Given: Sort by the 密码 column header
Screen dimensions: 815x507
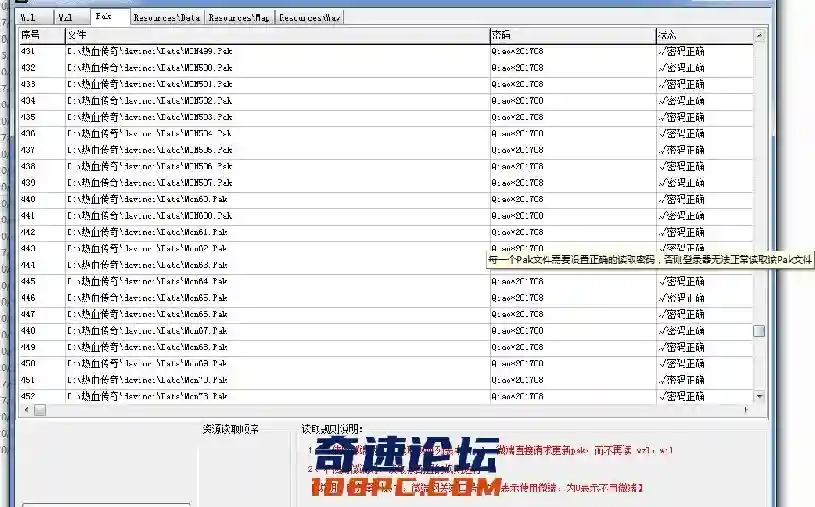Looking at the screenshot, I should (573, 35).
